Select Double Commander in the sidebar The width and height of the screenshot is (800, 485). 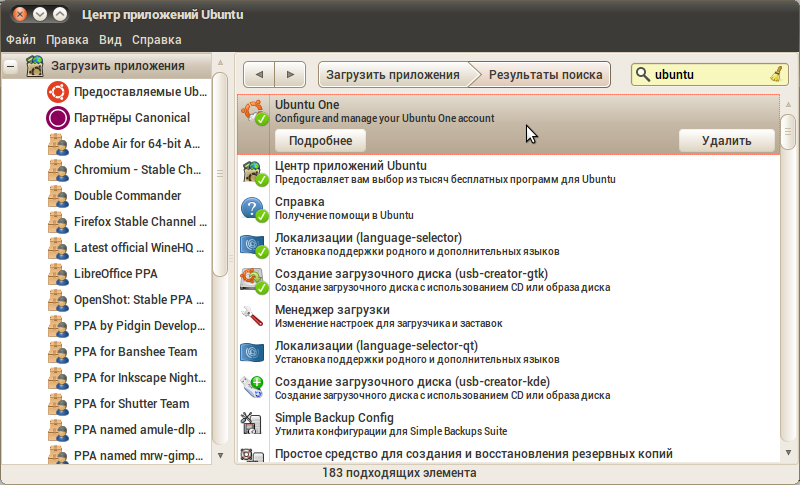[127, 196]
